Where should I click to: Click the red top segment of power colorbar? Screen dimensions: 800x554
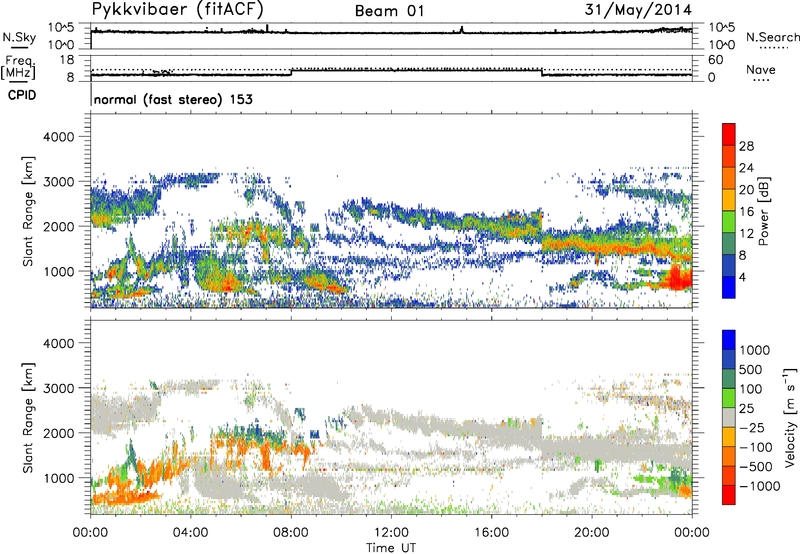(729, 134)
